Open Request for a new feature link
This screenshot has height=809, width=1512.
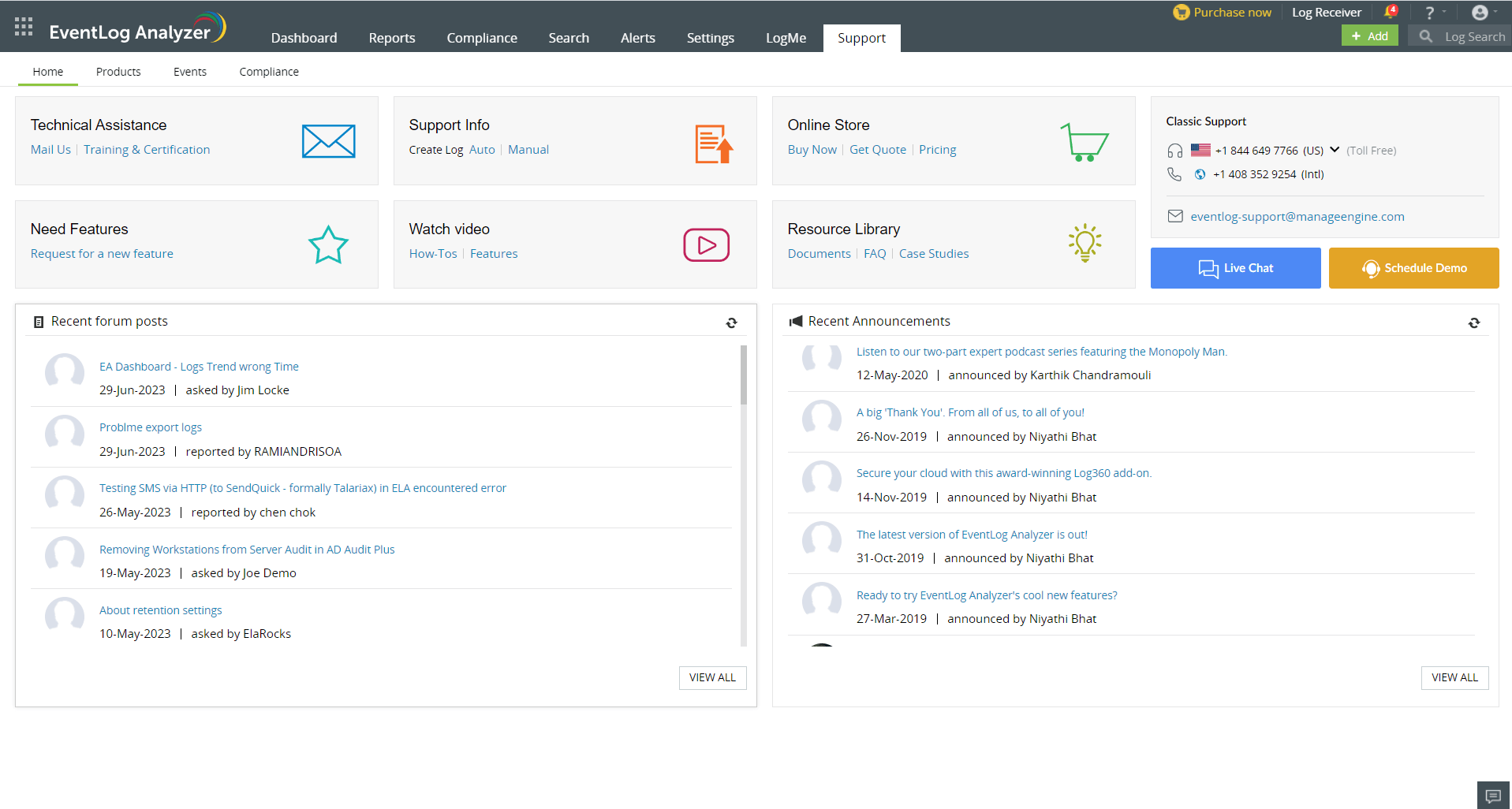[x=101, y=253]
